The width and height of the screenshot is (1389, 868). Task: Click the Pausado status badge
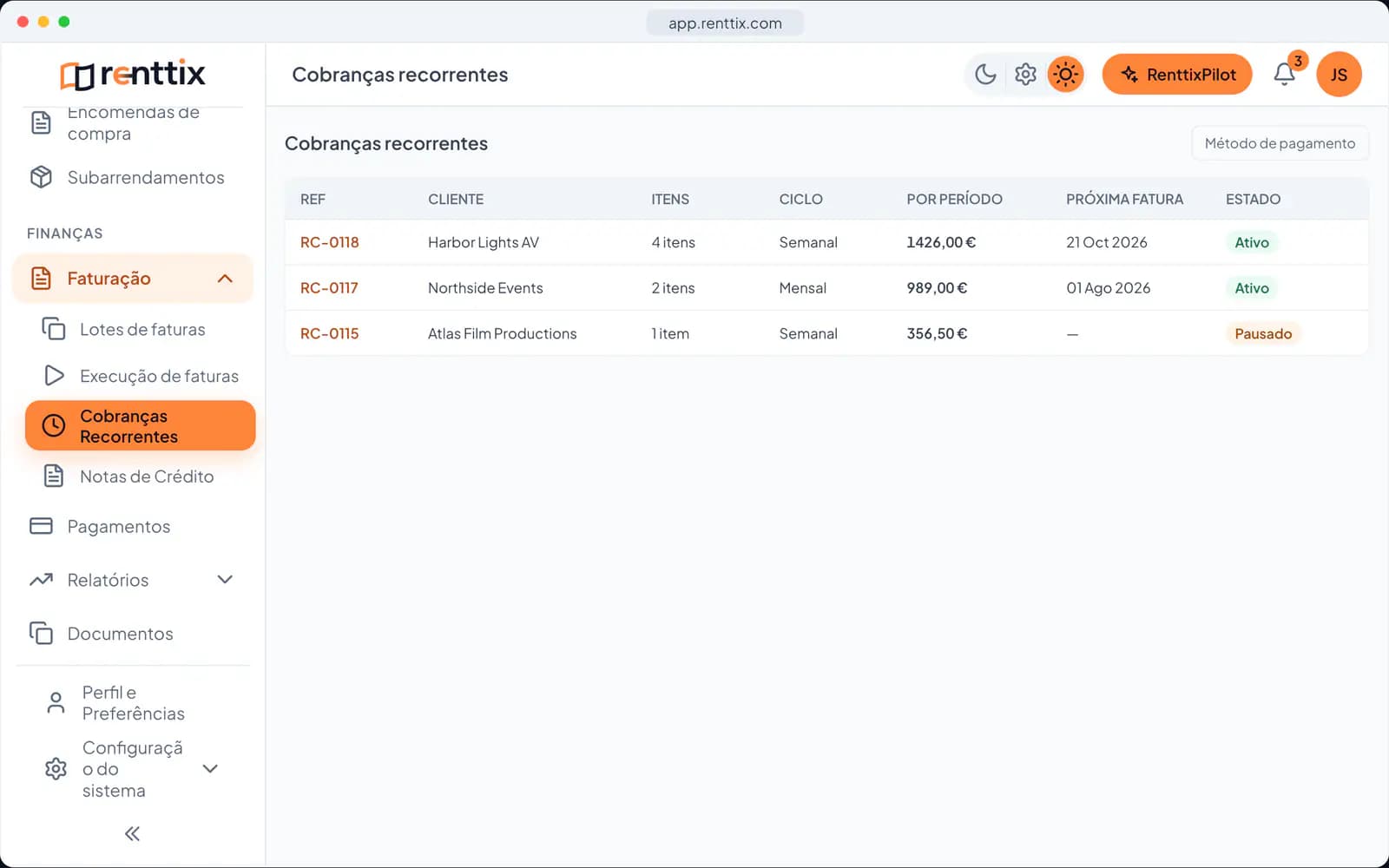pos(1263,333)
